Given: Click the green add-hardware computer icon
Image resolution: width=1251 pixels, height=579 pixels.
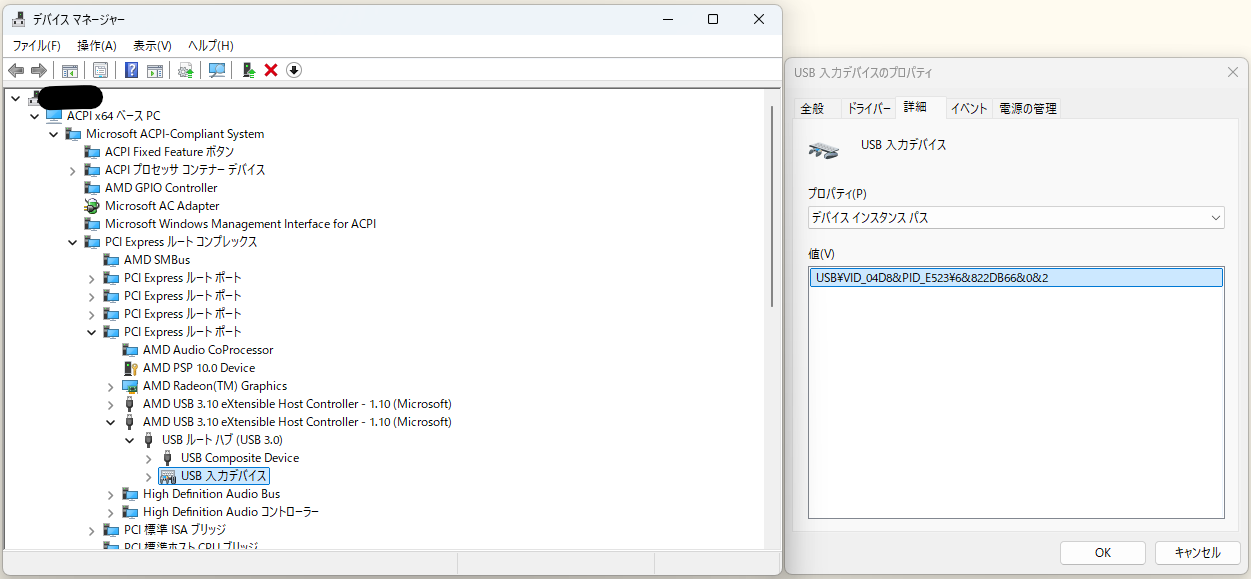Looking at the screenshot, I should tap(248, 70).
